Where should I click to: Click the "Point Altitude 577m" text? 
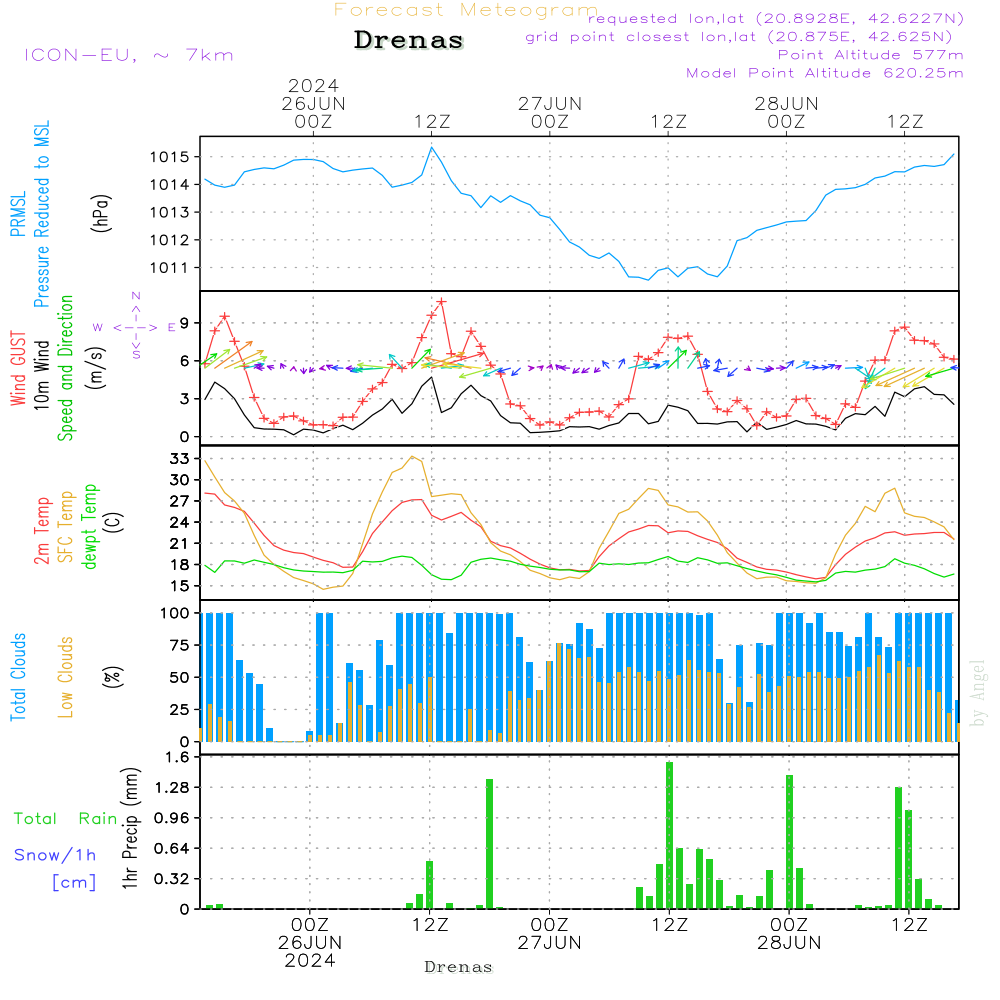tap(871, 55)
